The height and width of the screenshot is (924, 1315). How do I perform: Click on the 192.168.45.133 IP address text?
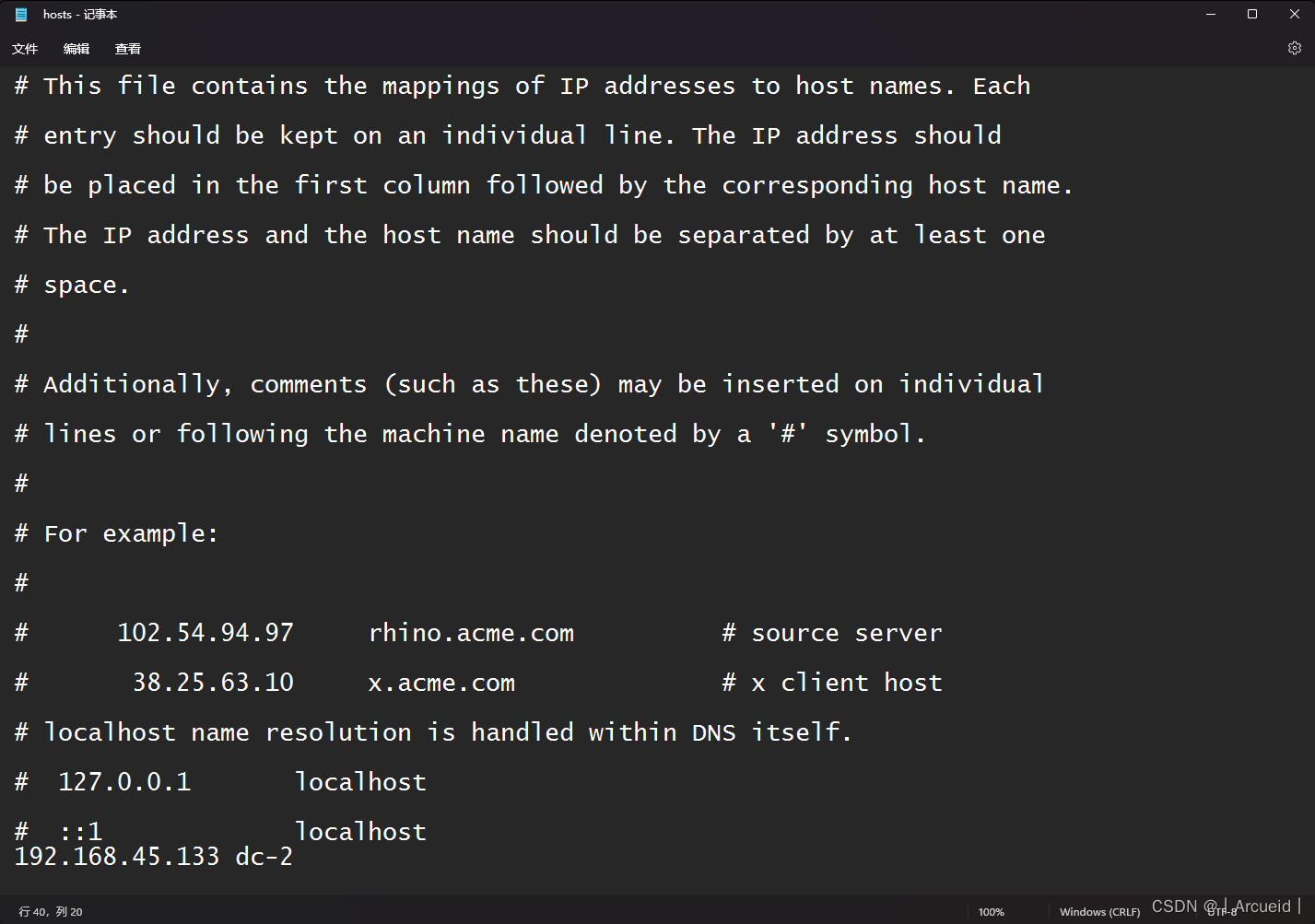click(117, 857)
